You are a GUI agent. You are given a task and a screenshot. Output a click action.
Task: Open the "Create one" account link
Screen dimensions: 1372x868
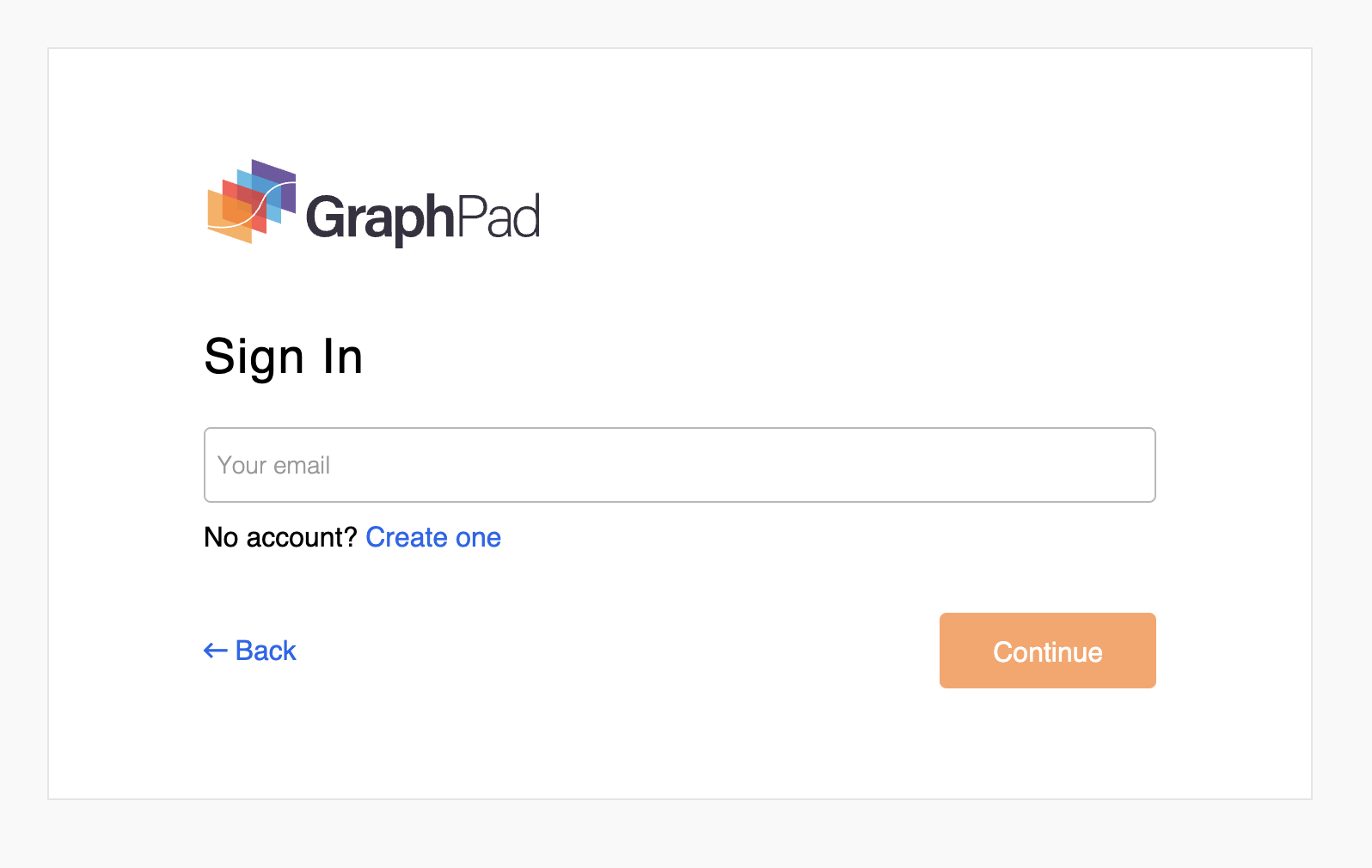point(433,537)
